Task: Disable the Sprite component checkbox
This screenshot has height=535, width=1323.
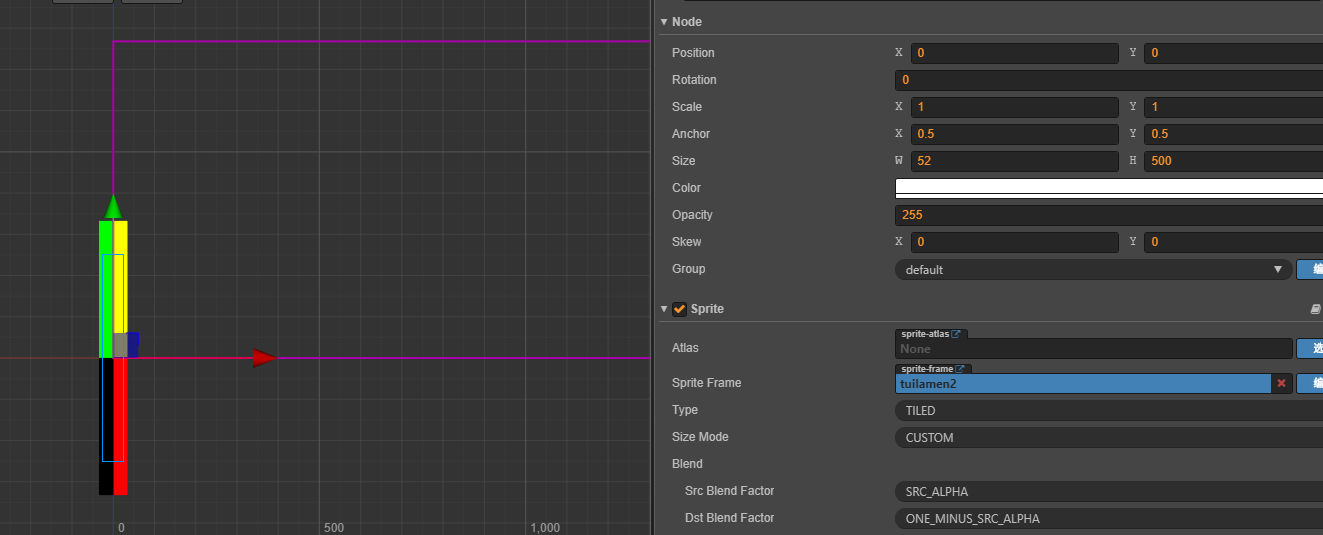Action: pyautogui.click(x=680, y=309)
